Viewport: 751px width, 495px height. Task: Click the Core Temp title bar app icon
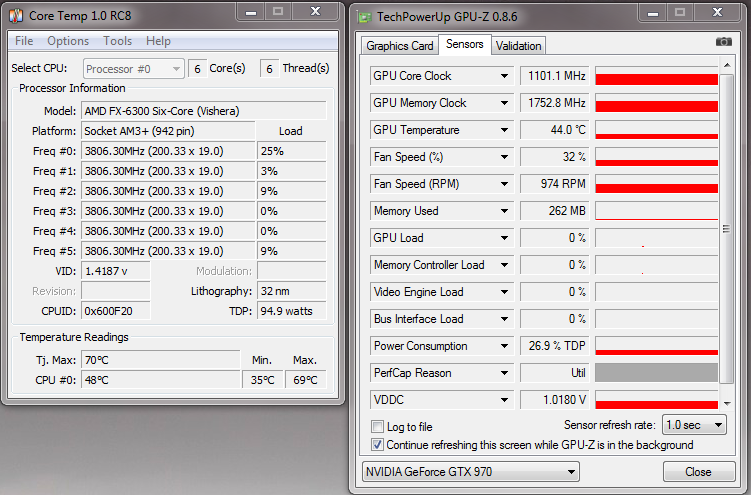pos(16,16)
